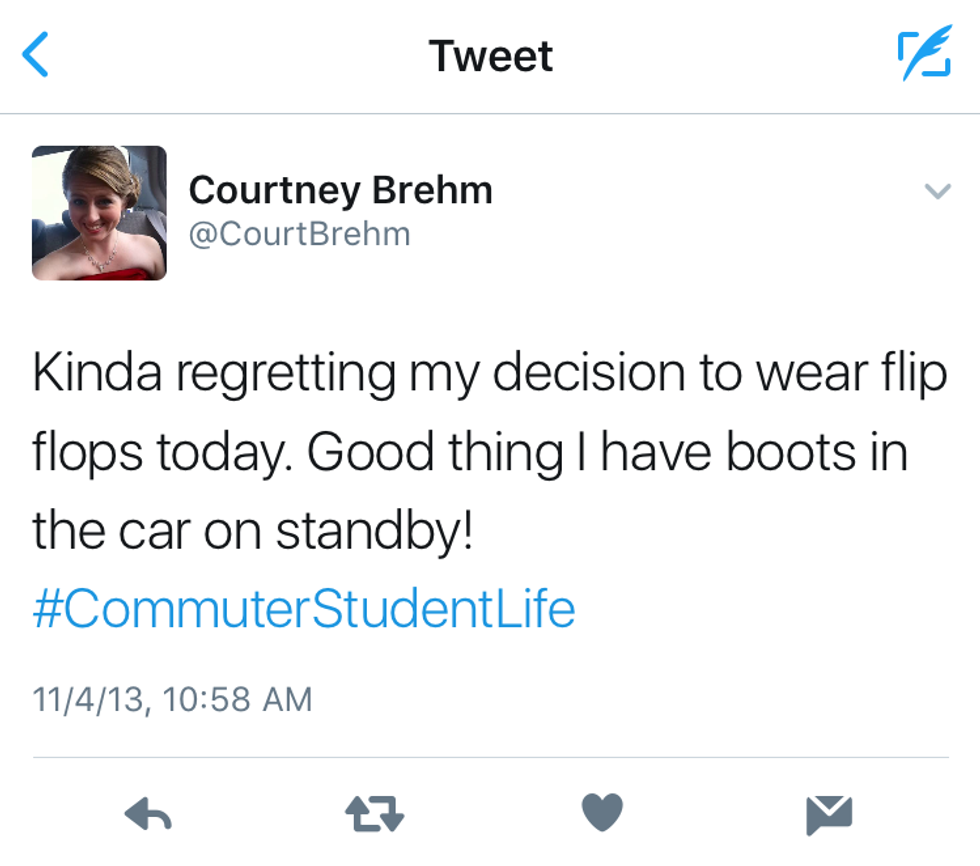Viewport: 980px width, 866px height.
Task: Tap the "Tweet" header title
Action: click(x=490, y=55)
